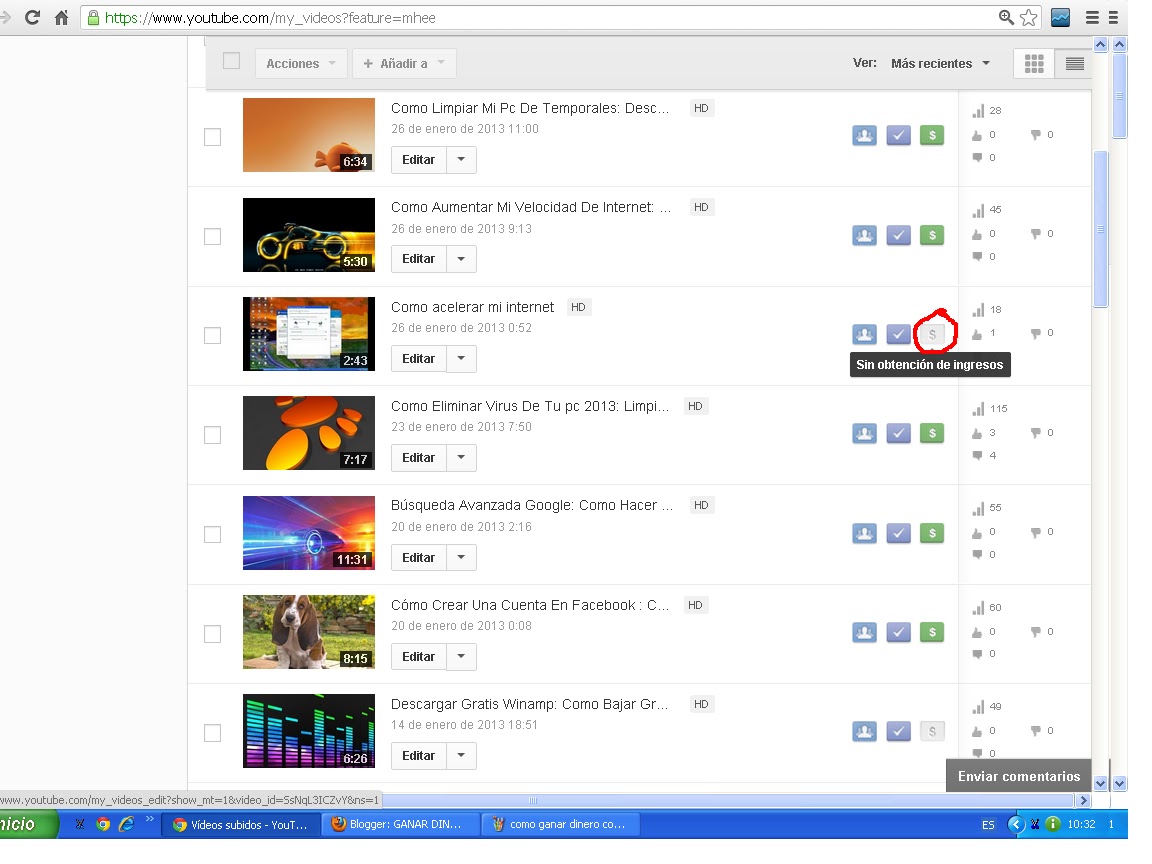1152x864 pixels.
Task: Click the 10:32 clock in system tray
Action: (x=1081, y=824)
